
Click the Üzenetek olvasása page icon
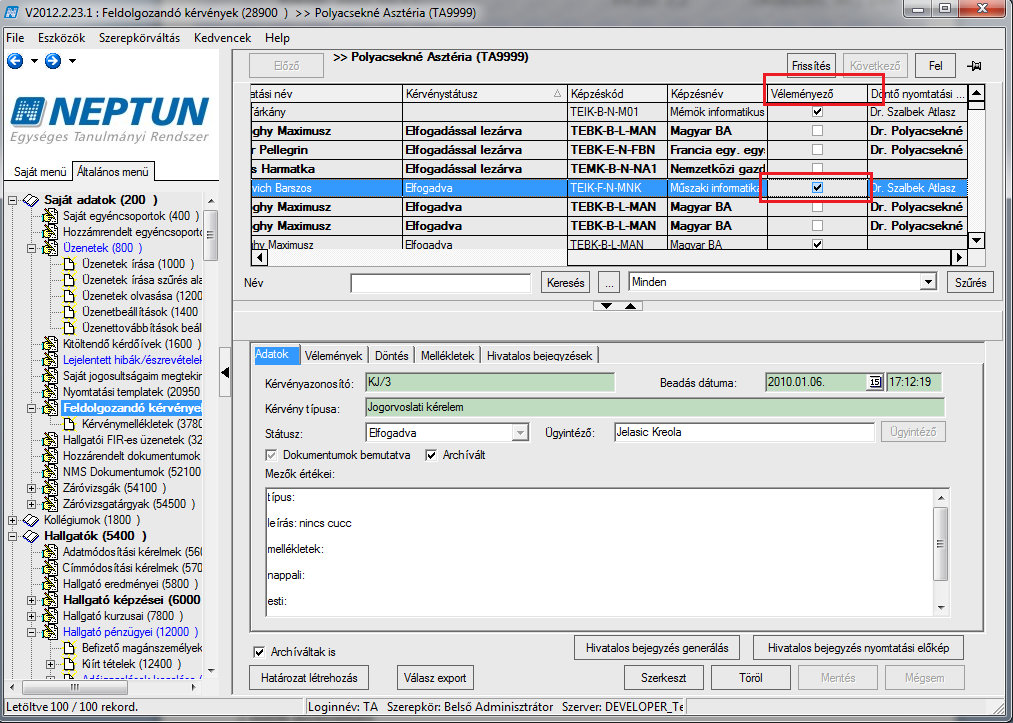click(x=70, y=297)
